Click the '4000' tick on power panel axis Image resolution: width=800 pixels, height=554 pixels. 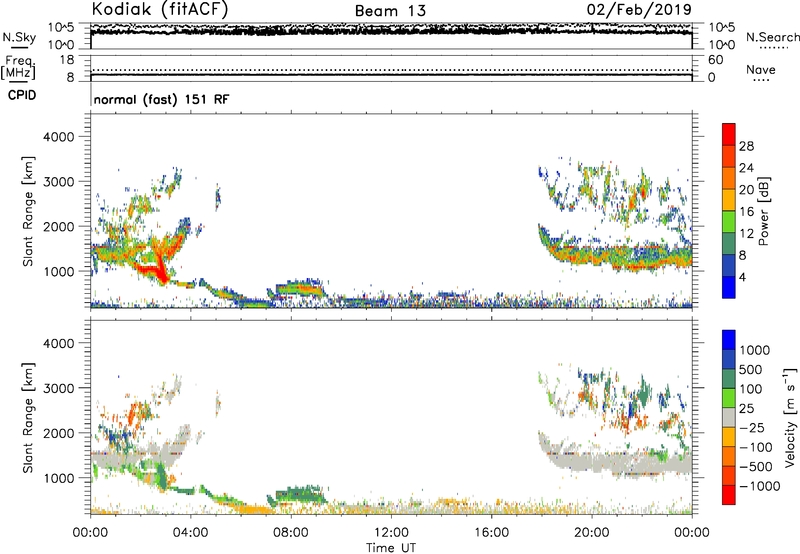pyautogui.click(x=58, y=137)
